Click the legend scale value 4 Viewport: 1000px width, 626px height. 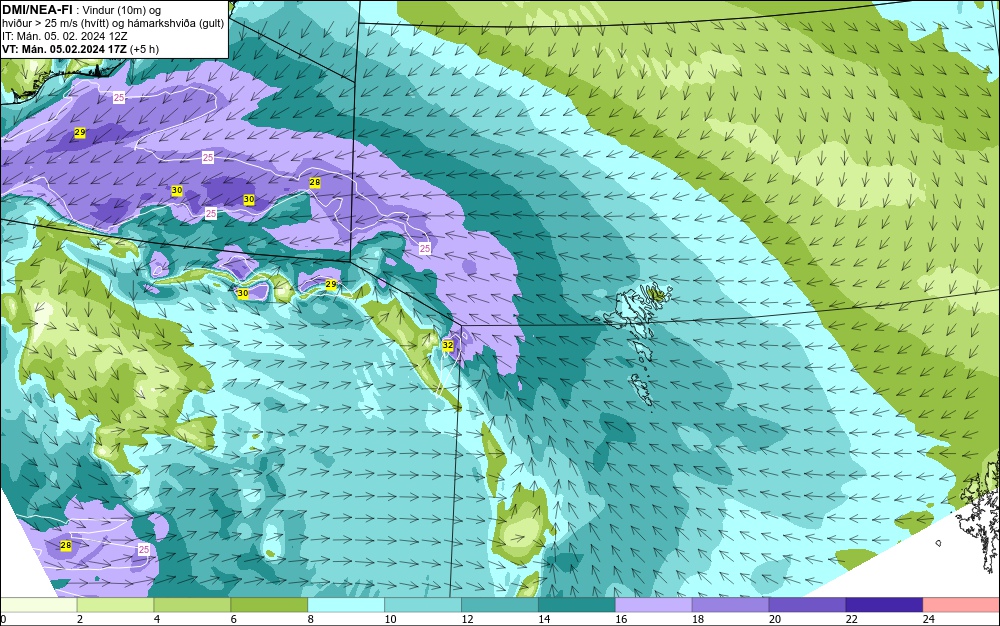click(x=157, y=619)
